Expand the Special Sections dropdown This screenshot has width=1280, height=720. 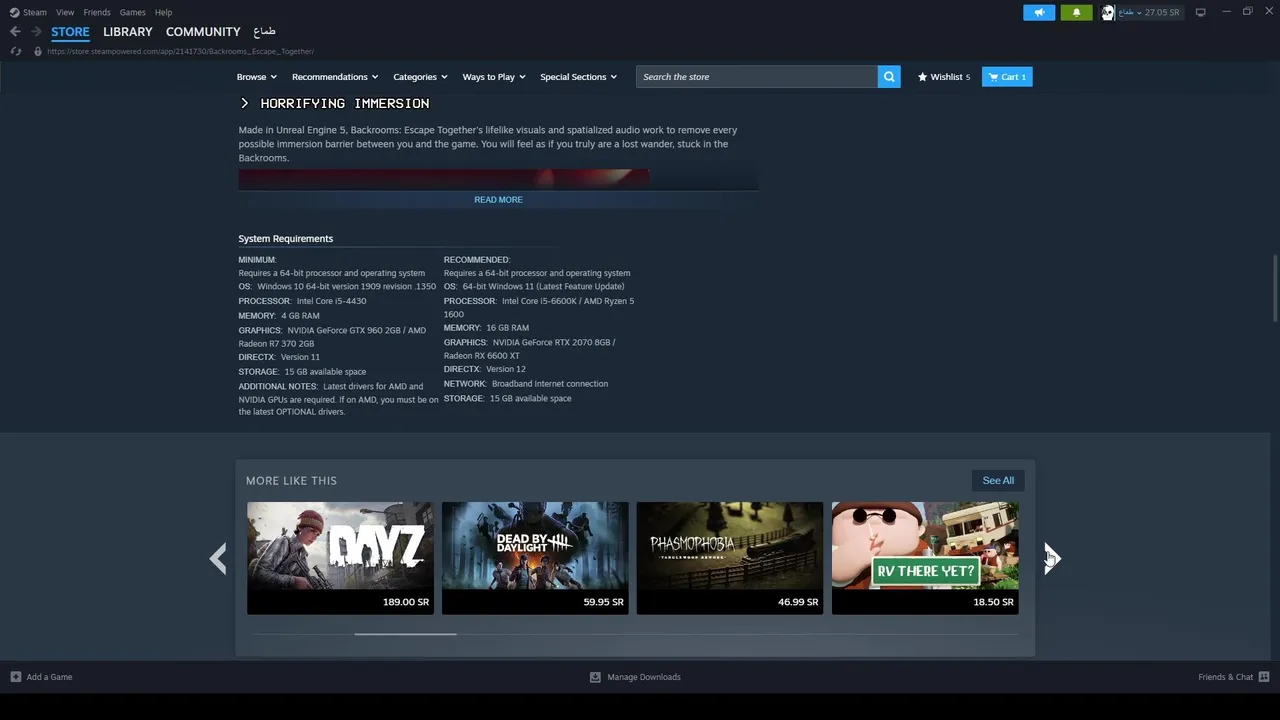(x=578, y=77)
